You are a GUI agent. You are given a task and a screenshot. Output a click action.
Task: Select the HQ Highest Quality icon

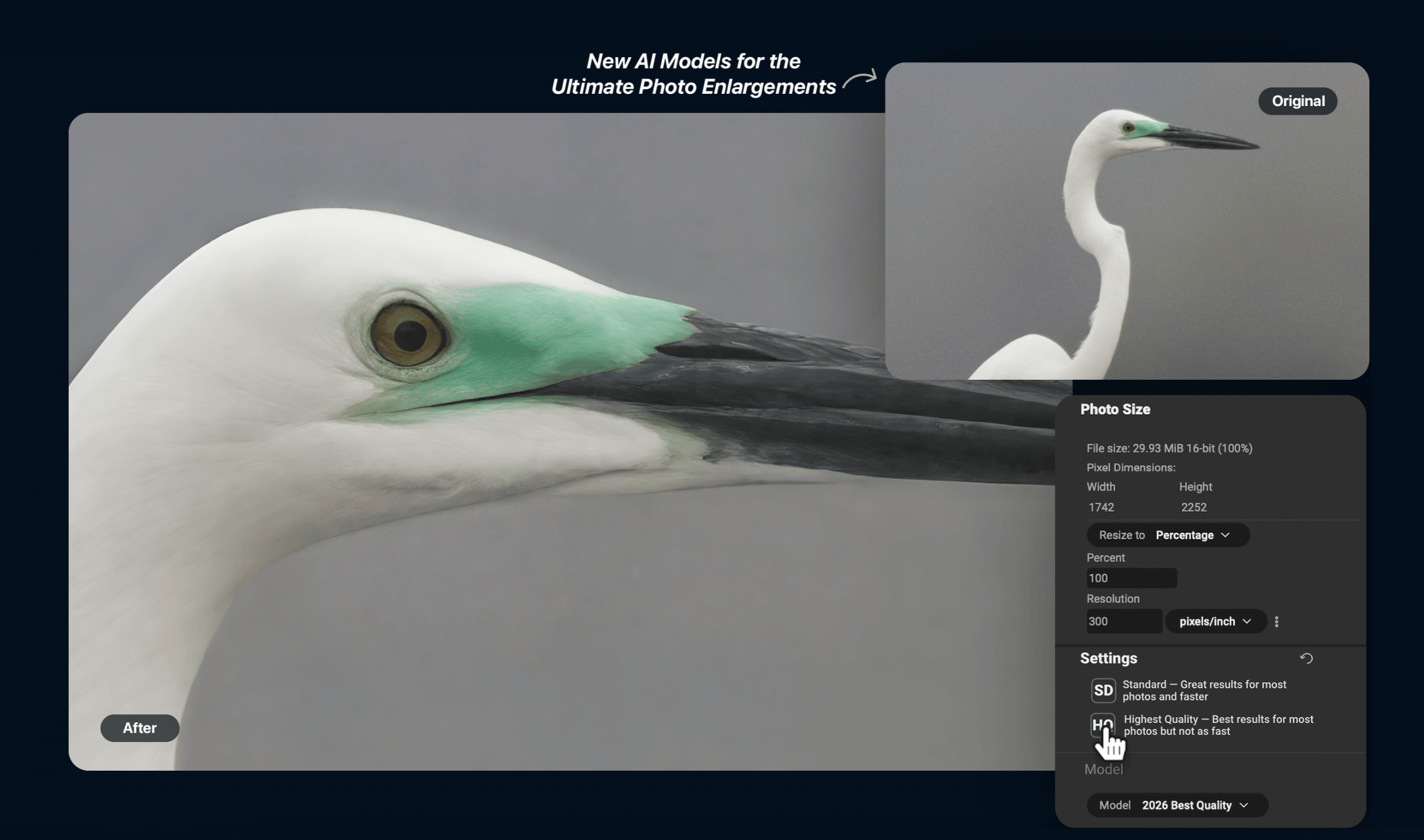(x=1103, y=725)
